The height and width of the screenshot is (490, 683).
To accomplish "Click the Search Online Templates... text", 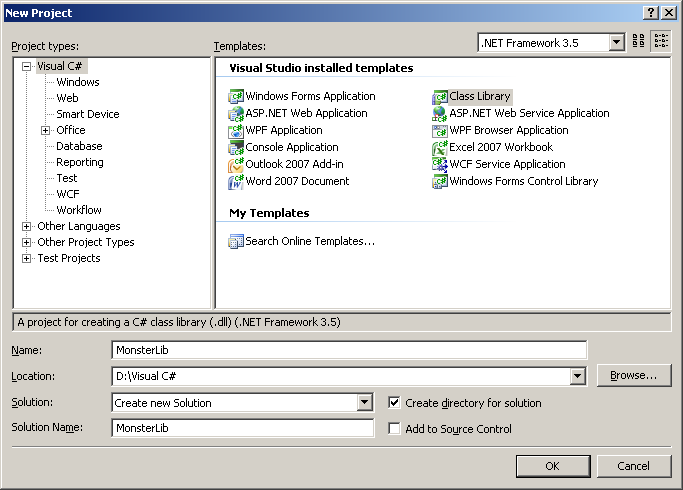I will click(310, 241).
